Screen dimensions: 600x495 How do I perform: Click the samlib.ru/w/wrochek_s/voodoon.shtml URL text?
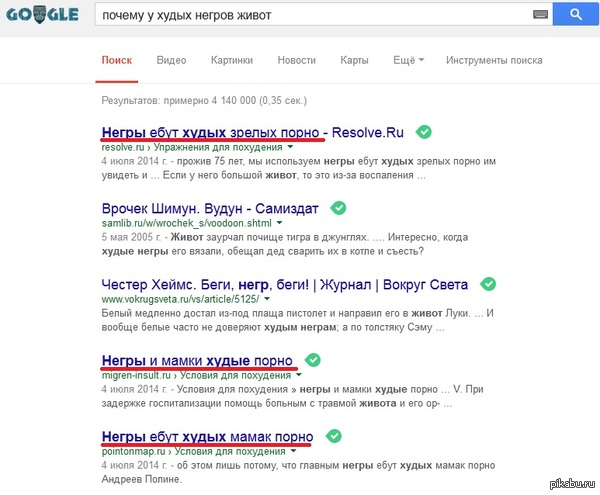(x=187, y=223)
